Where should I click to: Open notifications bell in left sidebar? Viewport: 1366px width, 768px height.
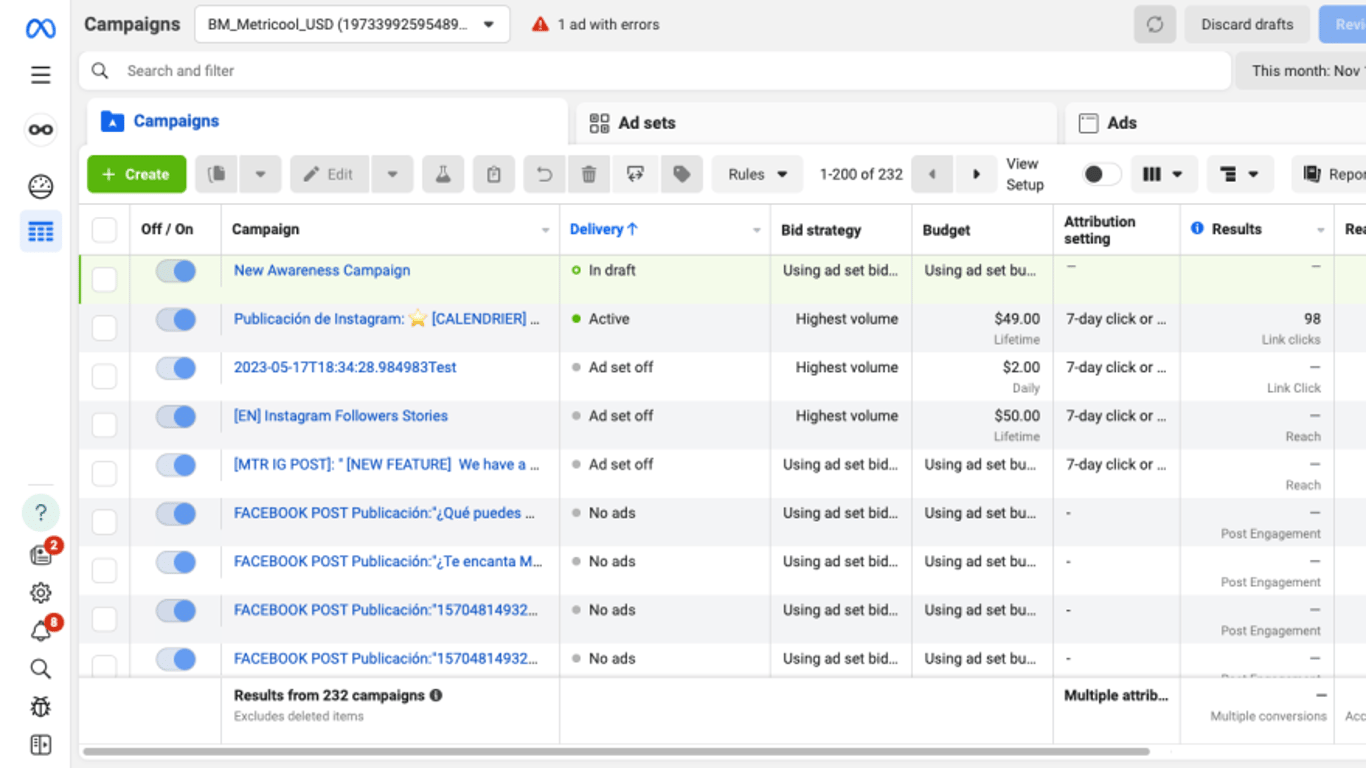(x=40, y=631)
